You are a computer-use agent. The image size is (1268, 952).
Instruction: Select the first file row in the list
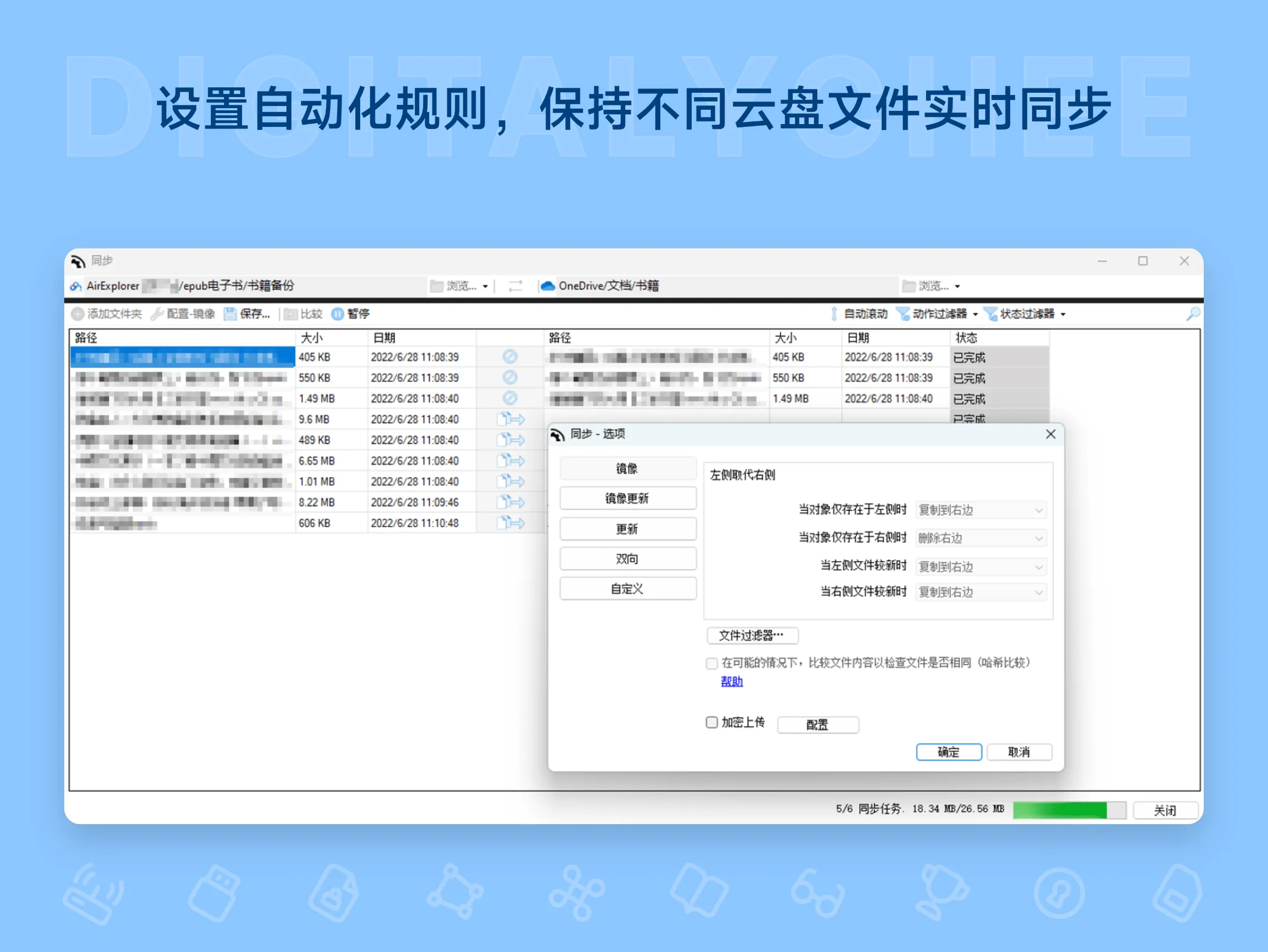(182, 357)
